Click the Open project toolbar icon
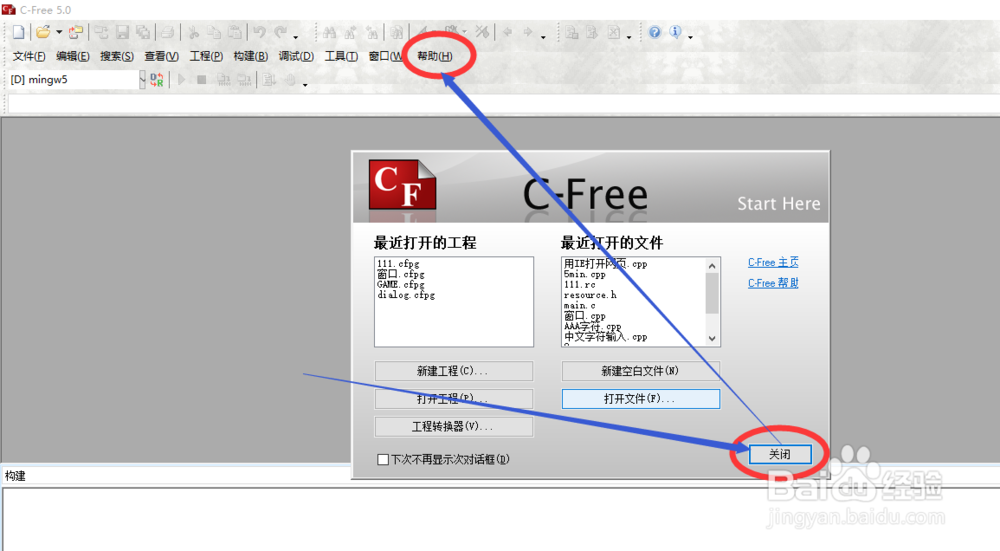Viewport: 1000px width, 551px height. tap(76, 32)
